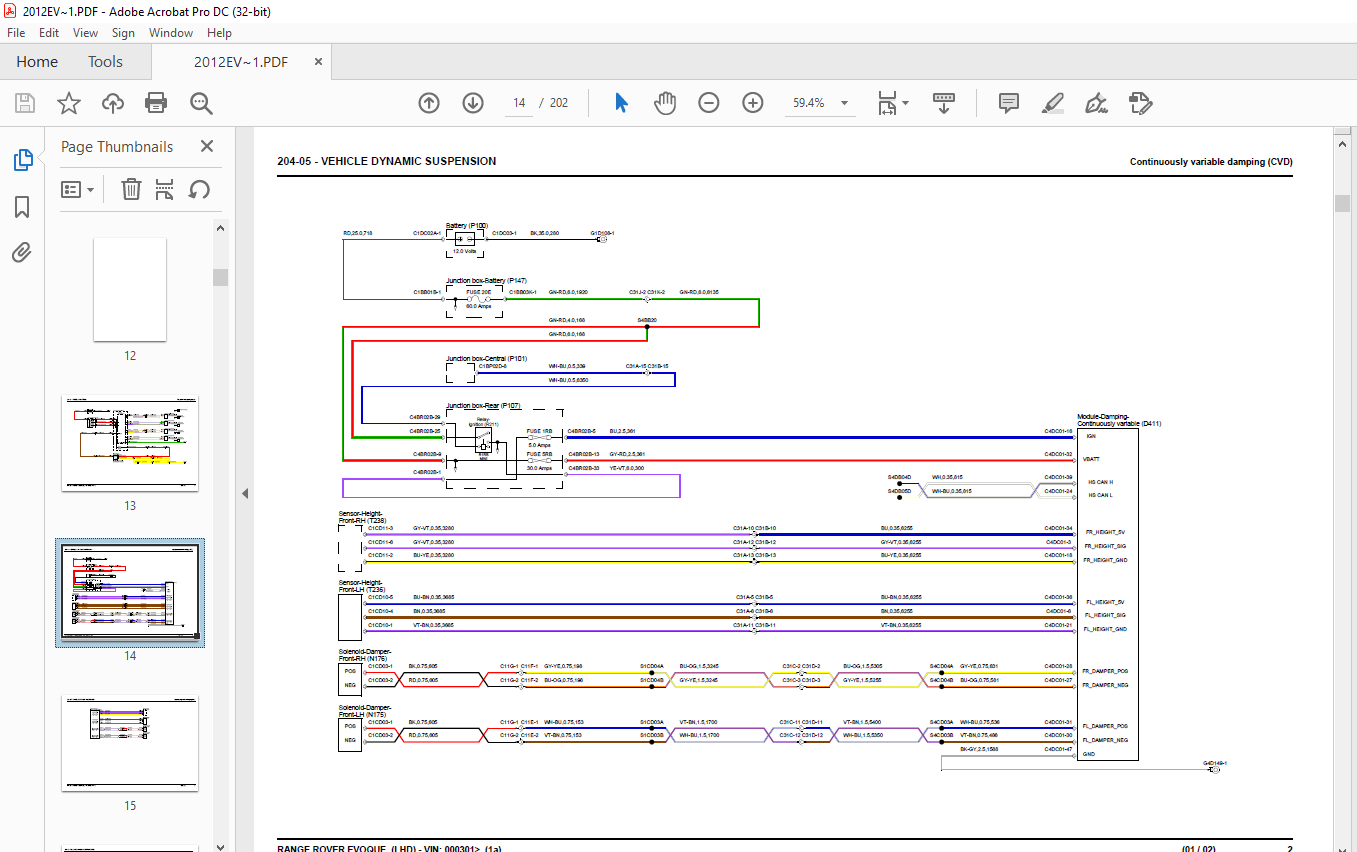Close the Page Thumbnails panel
This screenshot has height=852, width=1357.
(x=207, y=146)
